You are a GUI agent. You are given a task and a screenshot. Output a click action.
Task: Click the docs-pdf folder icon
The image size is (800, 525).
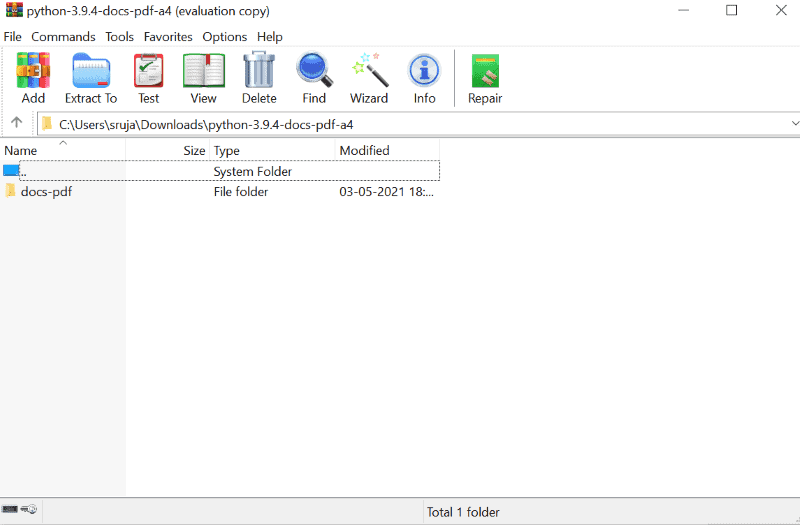(10, 191)
